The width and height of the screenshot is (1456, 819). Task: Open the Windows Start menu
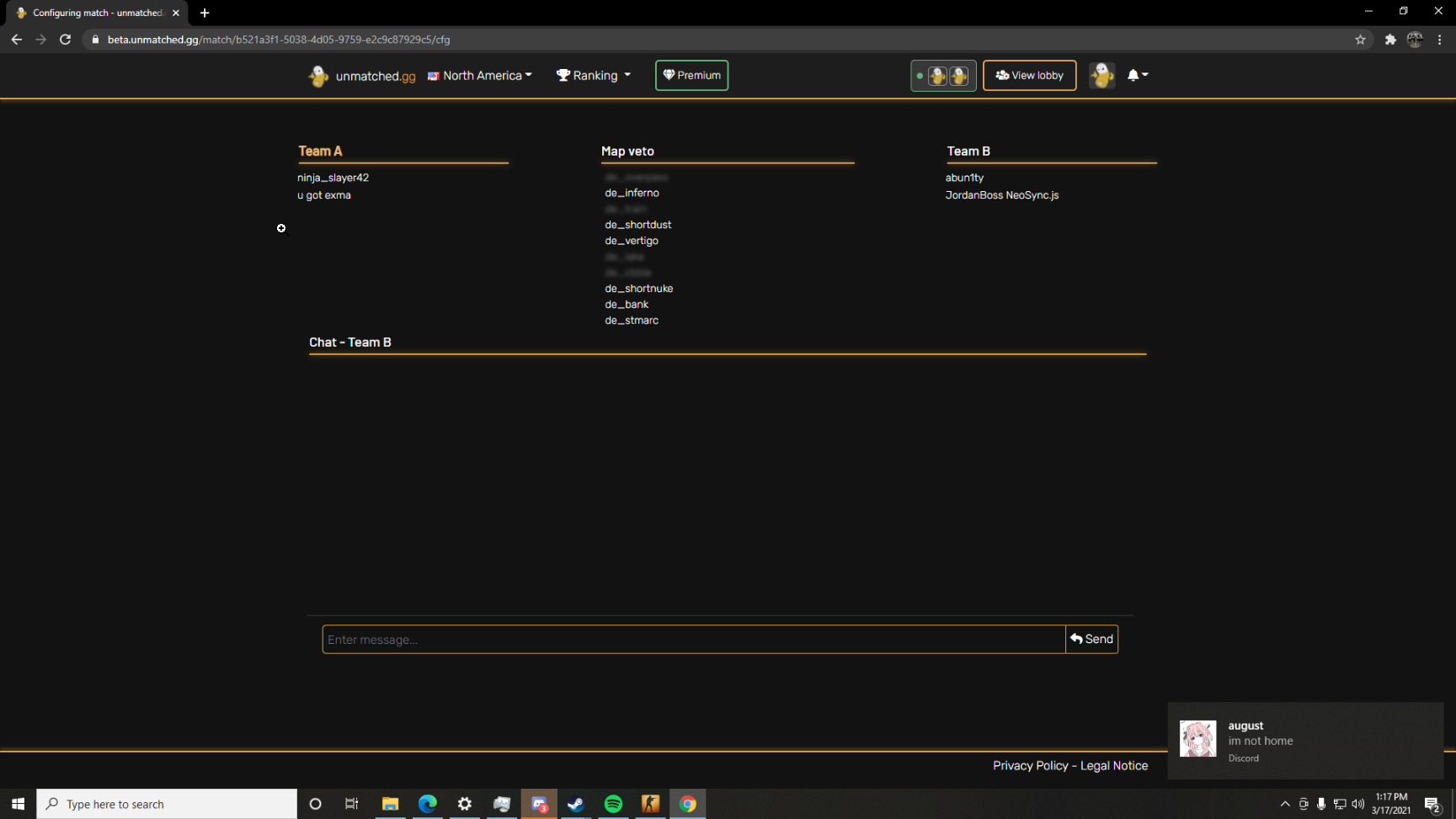pos(18,804)
